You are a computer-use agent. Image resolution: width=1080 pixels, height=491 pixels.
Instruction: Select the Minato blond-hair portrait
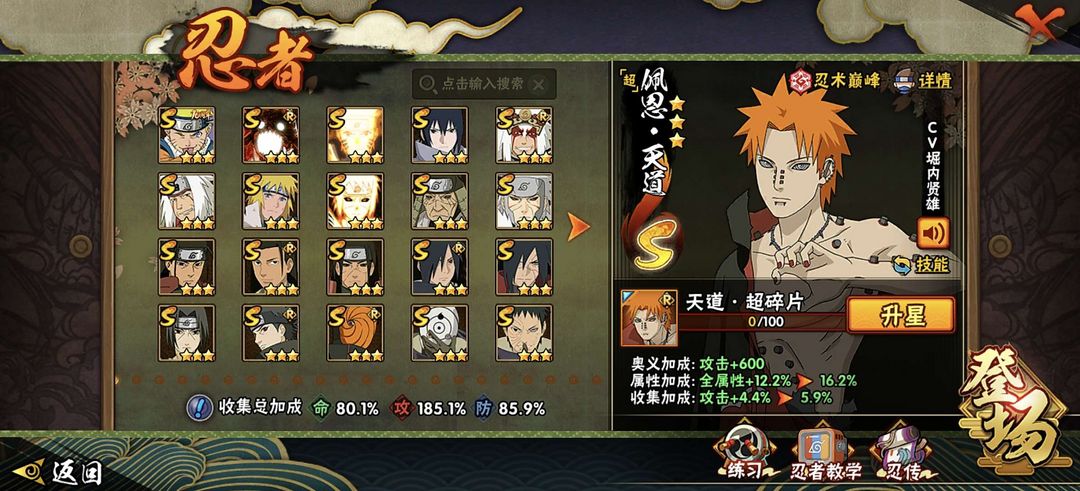(271, 200)
